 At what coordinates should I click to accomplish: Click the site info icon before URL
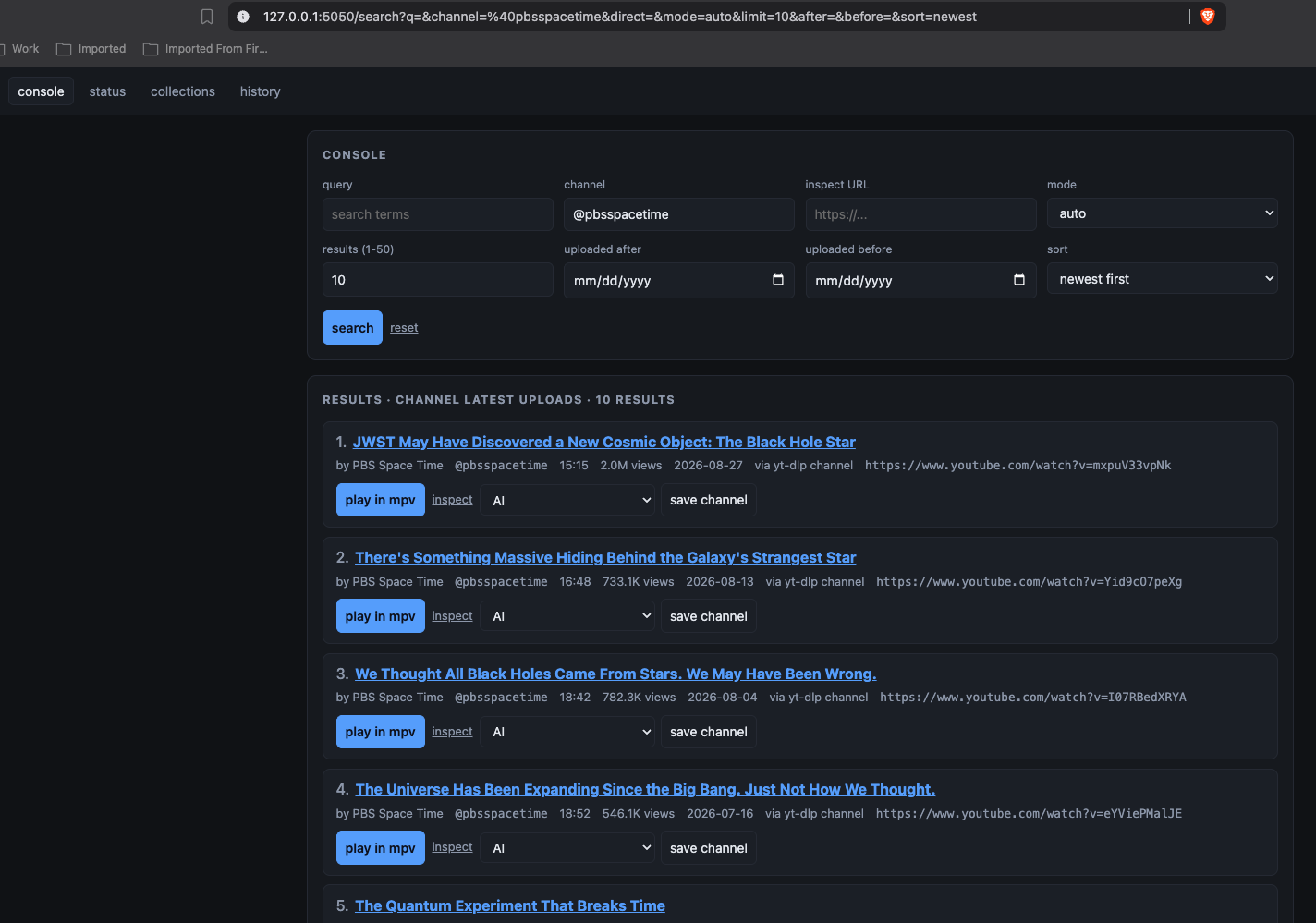243,17
